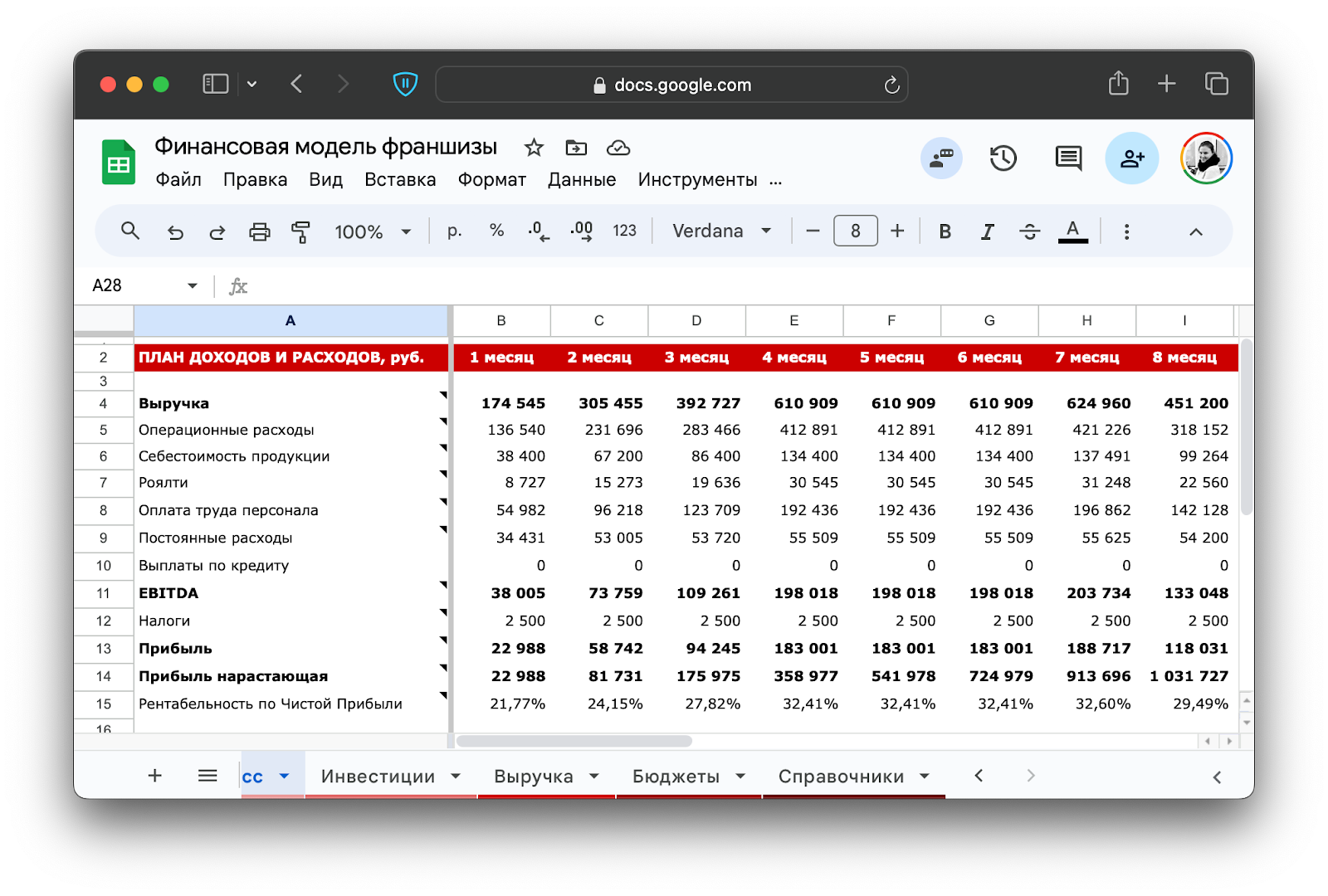Toggle italic text formatting

[987, 231]
